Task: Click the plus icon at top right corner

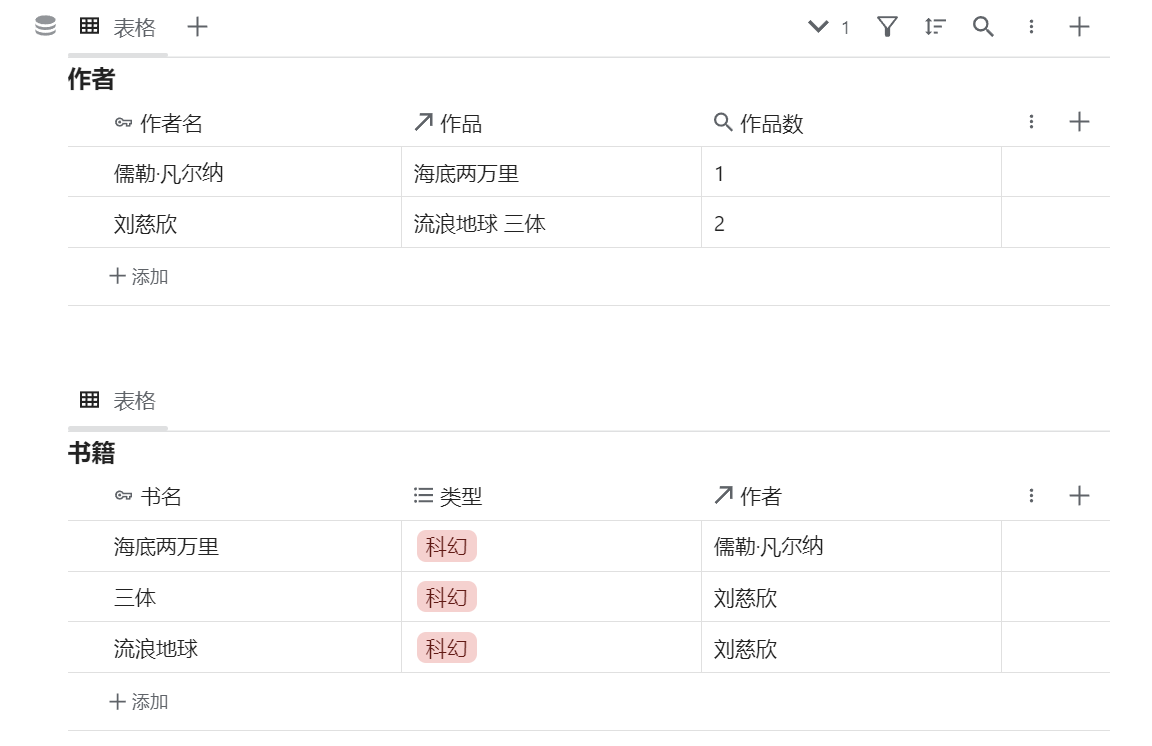Action: [1079, 27]
